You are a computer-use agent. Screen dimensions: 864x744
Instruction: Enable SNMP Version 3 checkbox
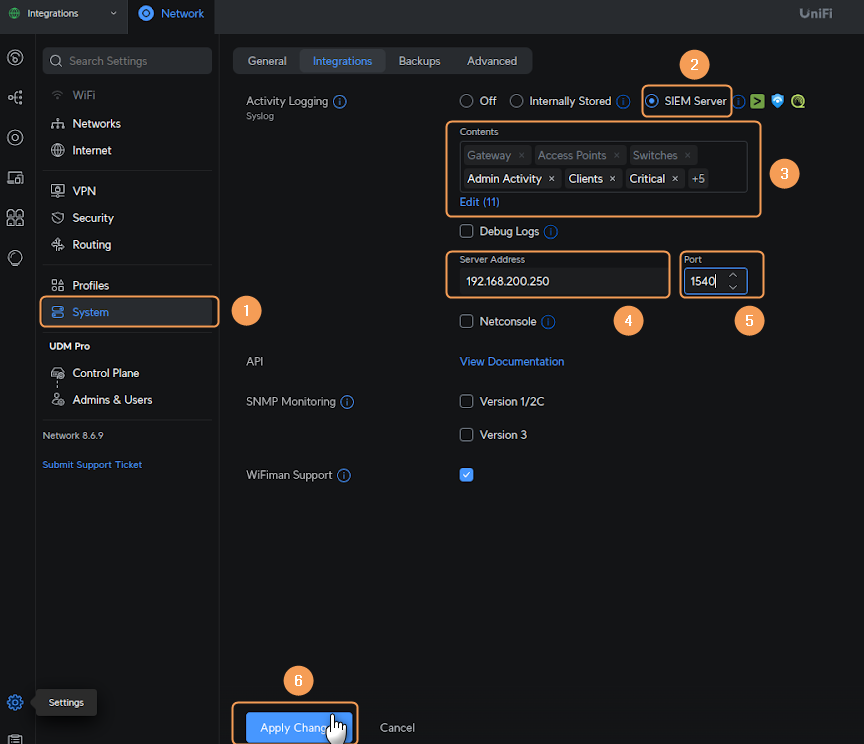pyautogui.click(x=466, y=435)
